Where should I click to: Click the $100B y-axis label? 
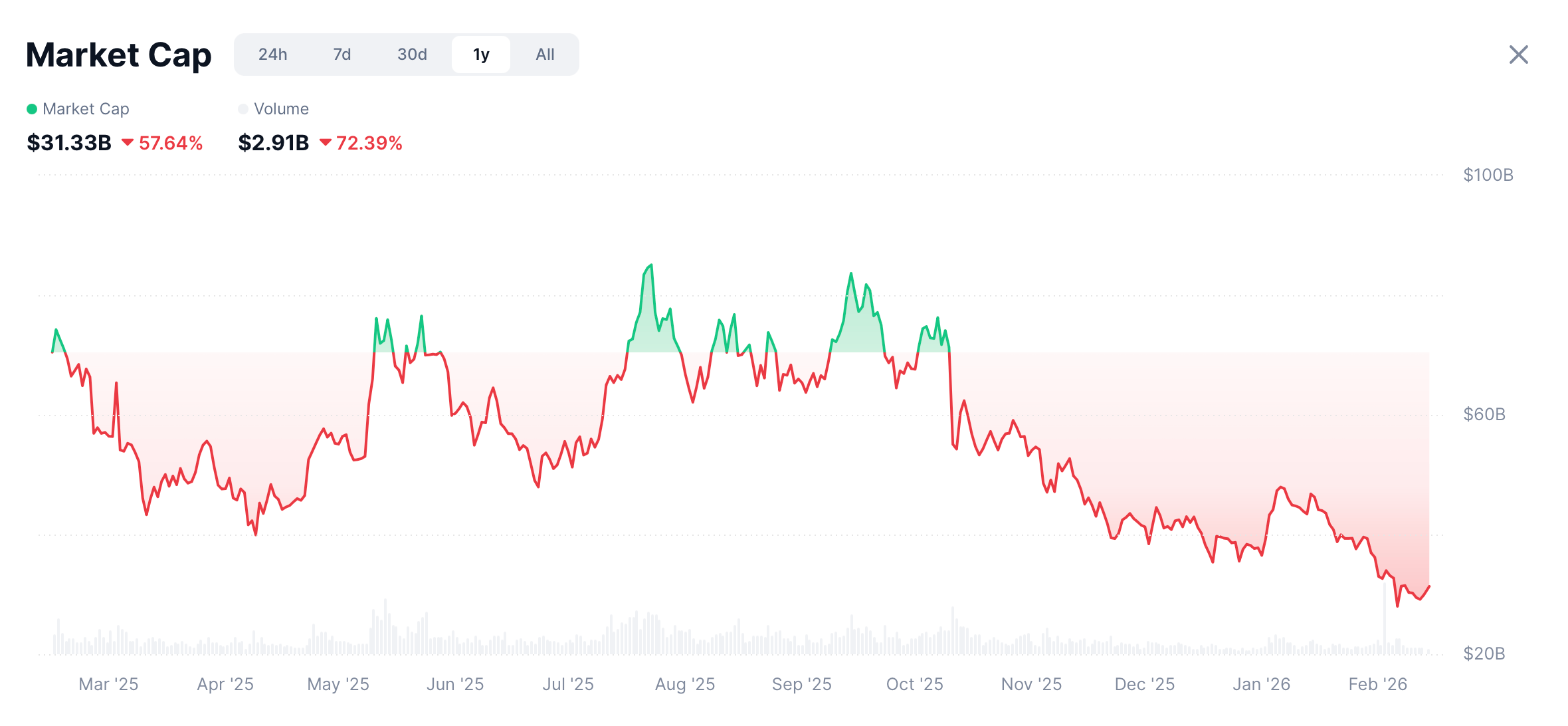1488,175
